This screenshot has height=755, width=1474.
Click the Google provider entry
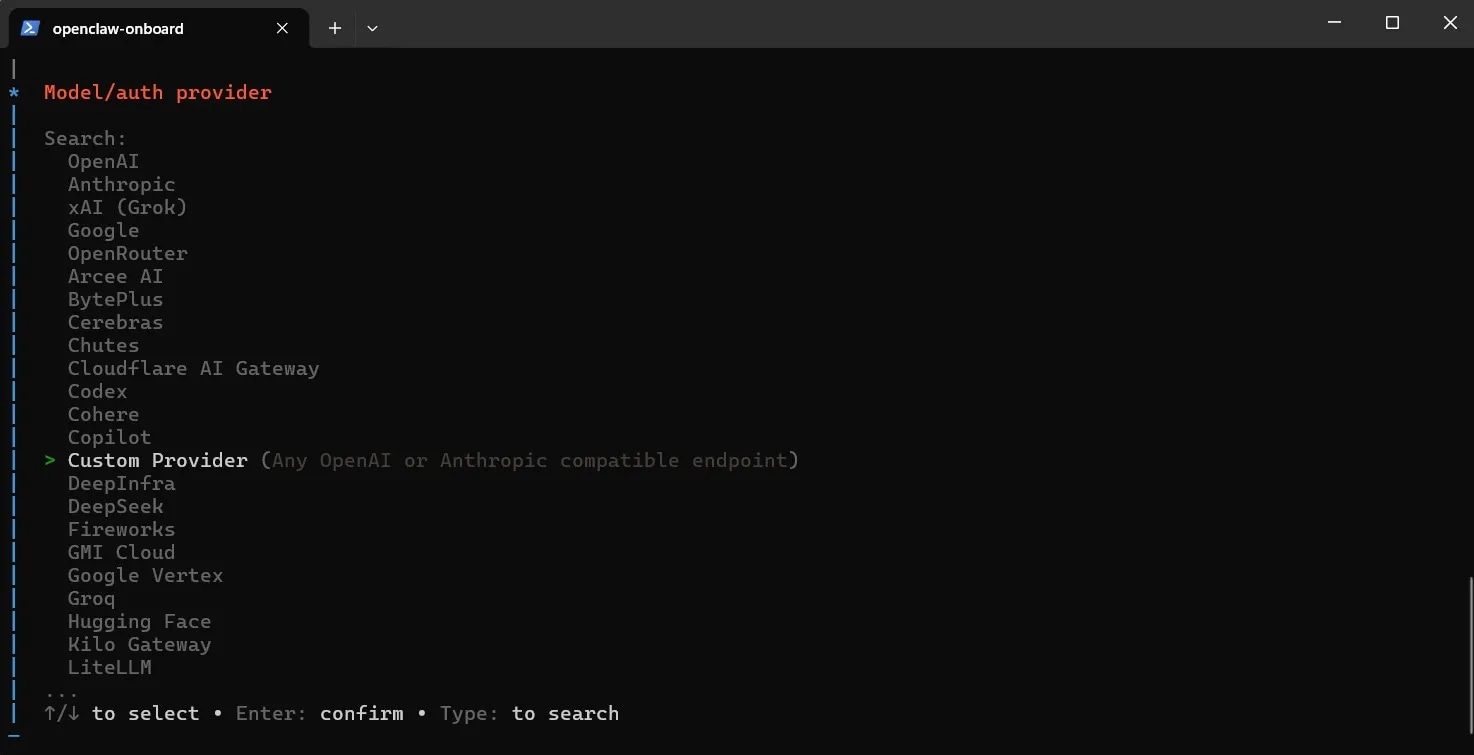(103, 230)
